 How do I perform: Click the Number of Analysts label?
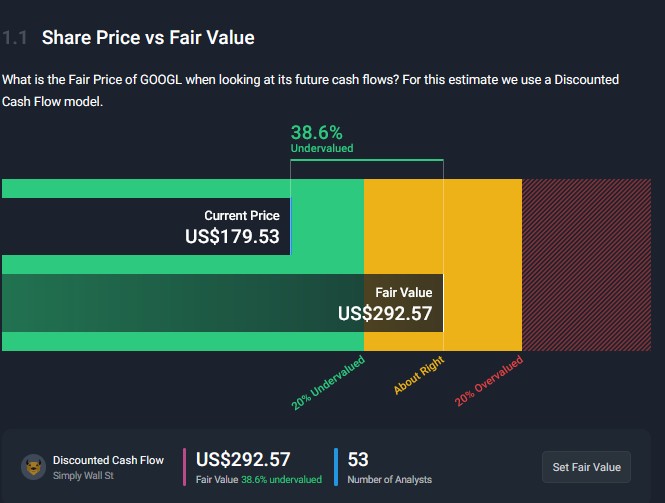click(389, 480)
